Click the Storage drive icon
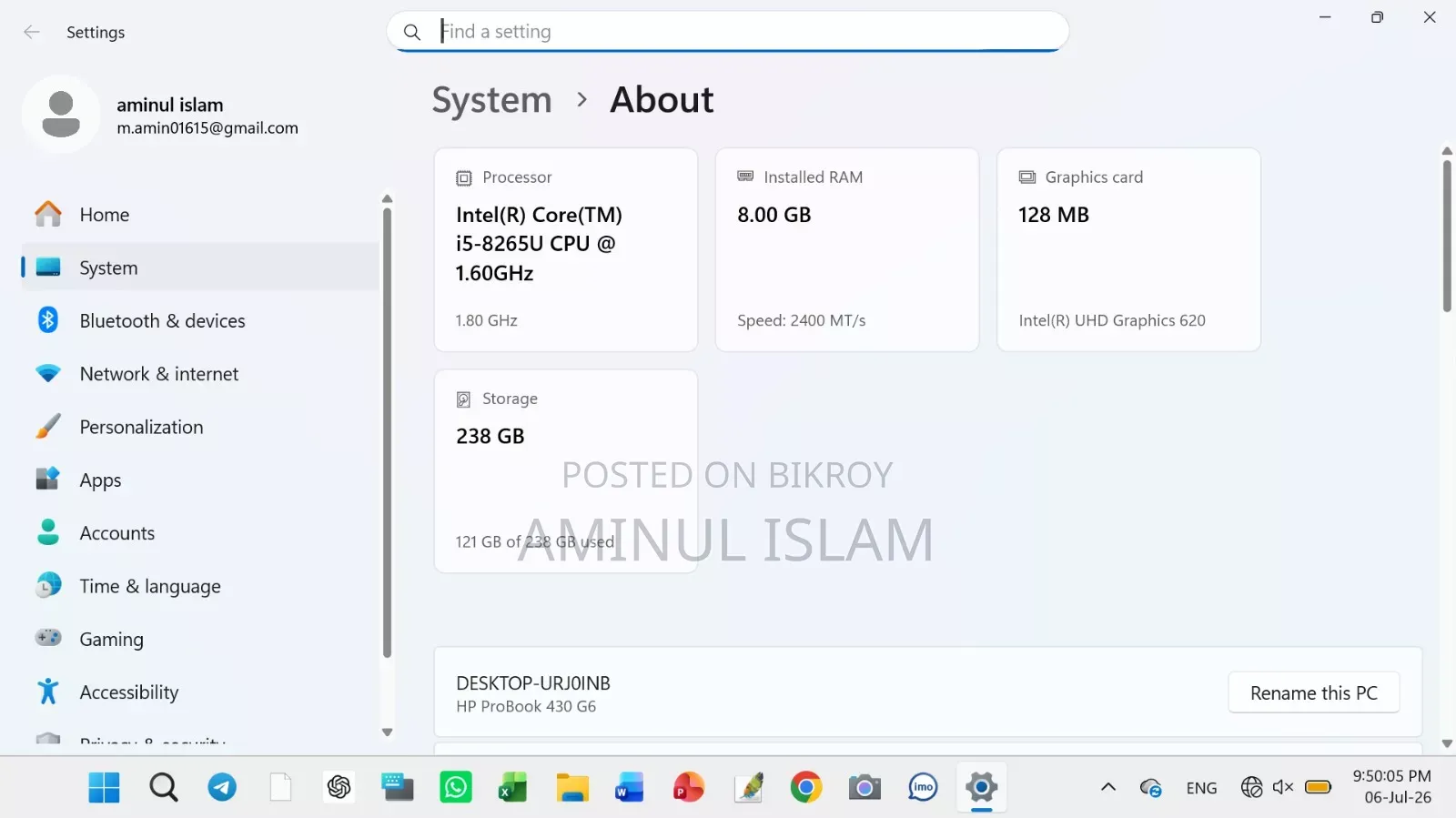This screenshot has height=818, width=1456. (x=464, y=399)
